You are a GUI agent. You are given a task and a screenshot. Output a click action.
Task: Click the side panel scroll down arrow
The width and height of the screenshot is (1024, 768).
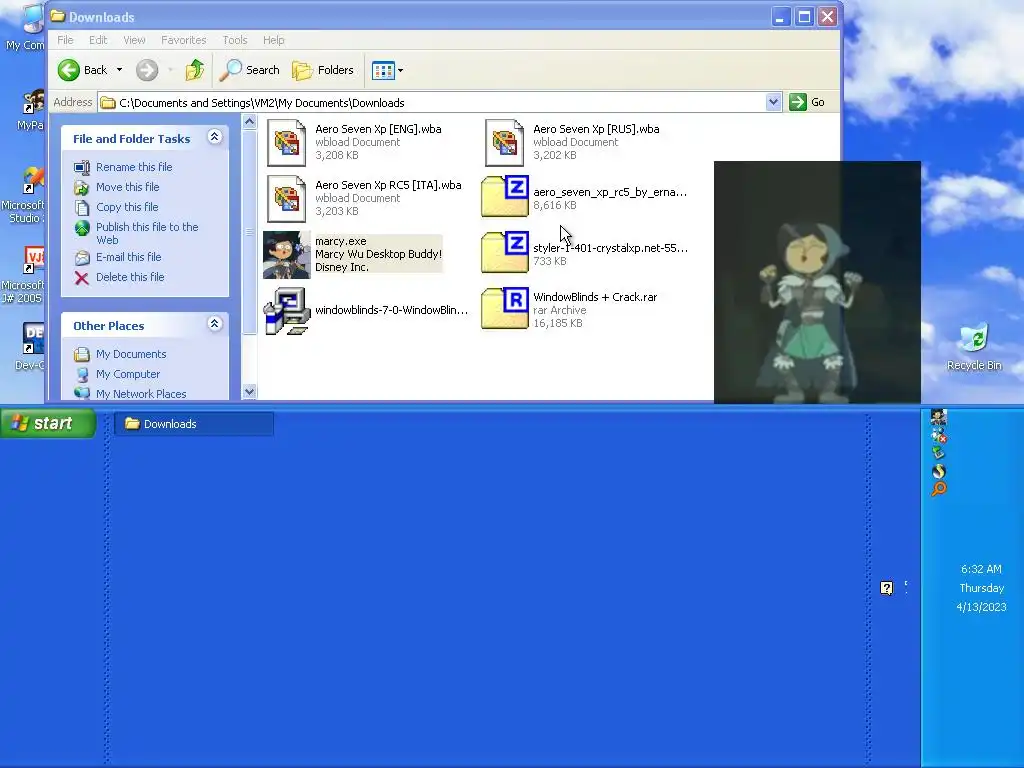[249, 392]
